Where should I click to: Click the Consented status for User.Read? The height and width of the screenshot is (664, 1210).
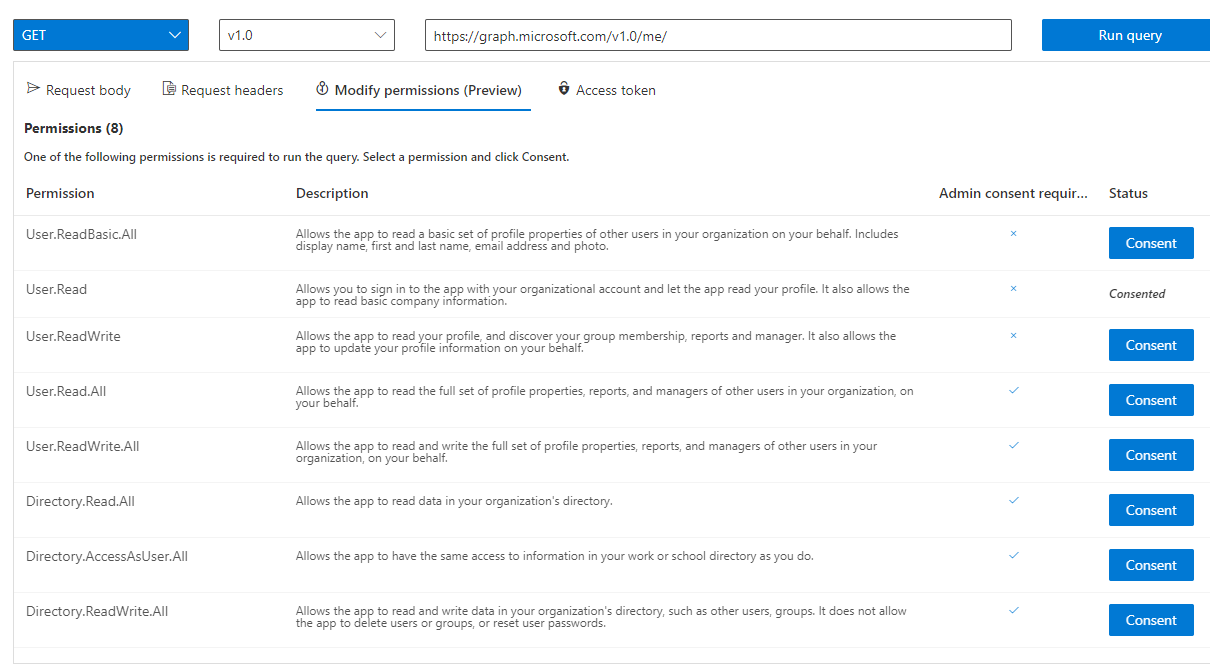click(x=1137, y=294)
